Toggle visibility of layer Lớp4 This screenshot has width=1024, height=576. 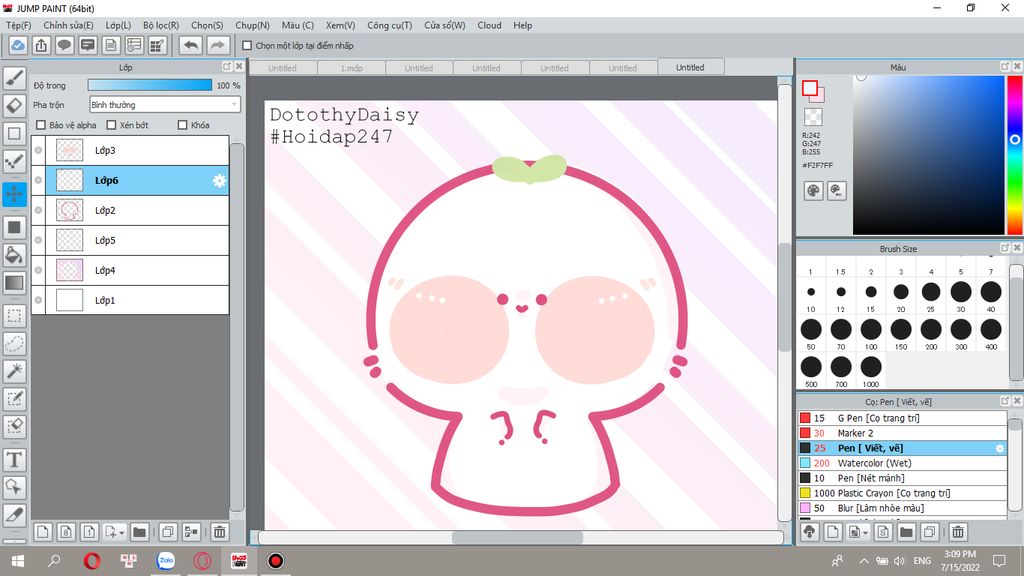(39, 270)
